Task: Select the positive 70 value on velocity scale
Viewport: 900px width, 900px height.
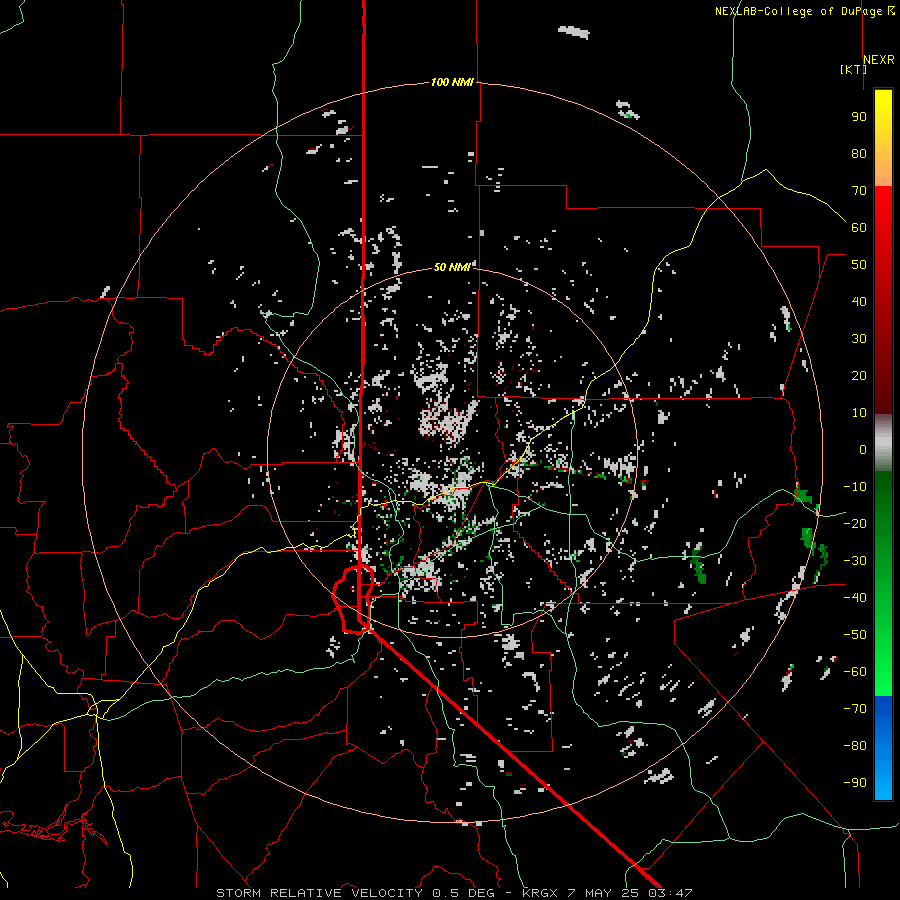Action: tap(859, 191)
